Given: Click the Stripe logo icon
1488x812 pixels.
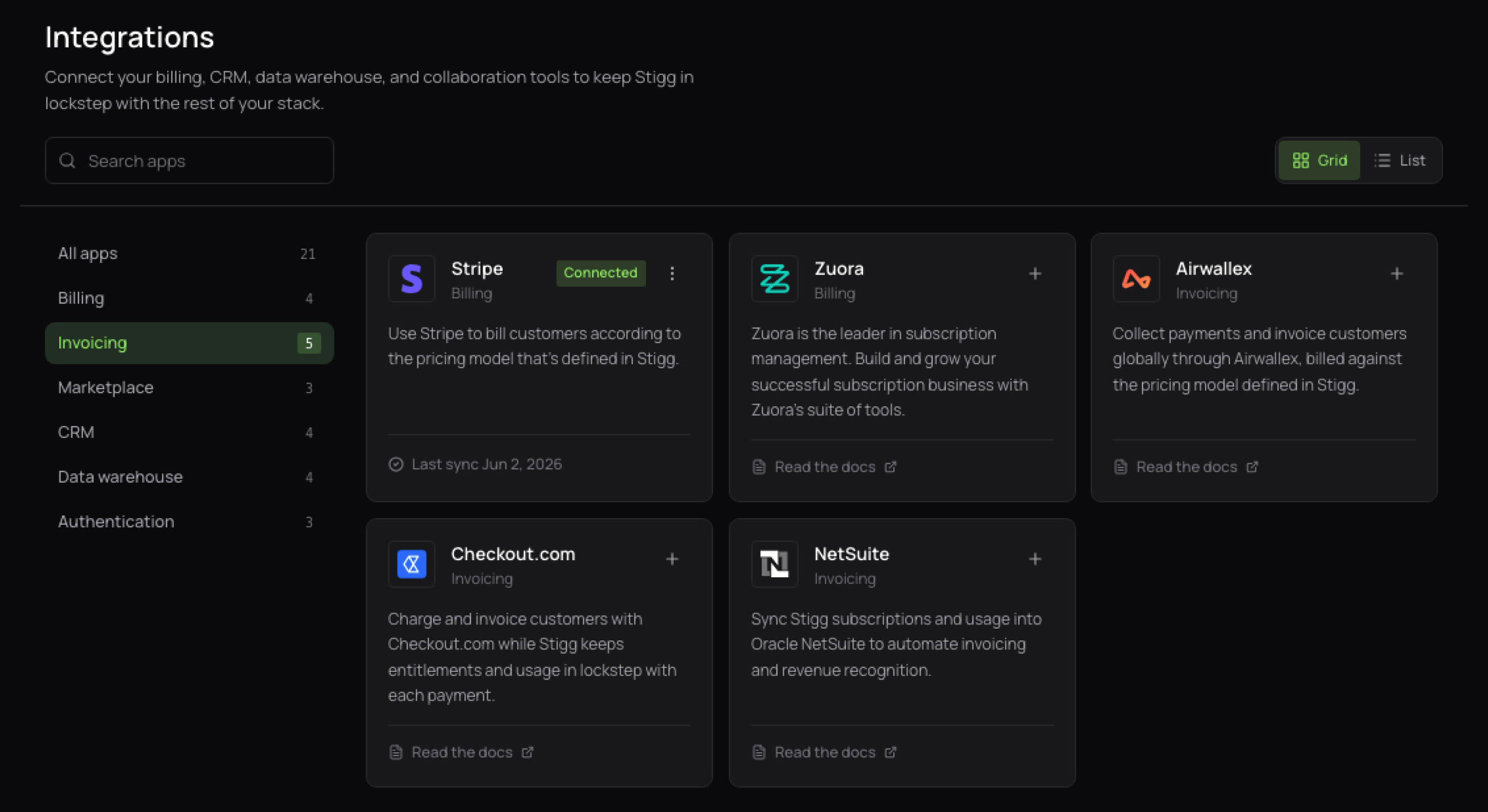Looking at the screenshot, I should pos(411,279).
